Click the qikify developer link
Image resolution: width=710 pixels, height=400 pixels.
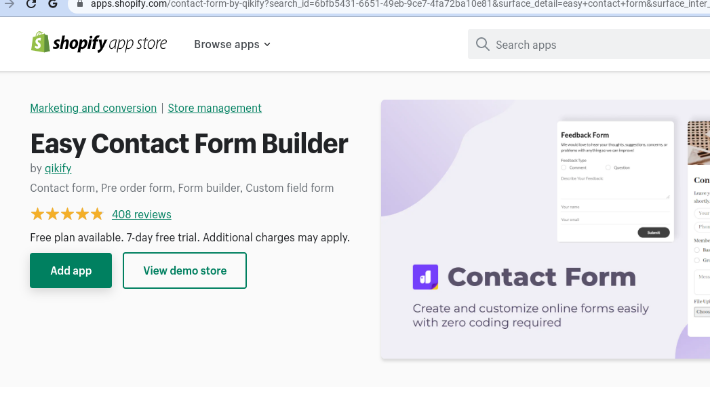pos(58,168)
